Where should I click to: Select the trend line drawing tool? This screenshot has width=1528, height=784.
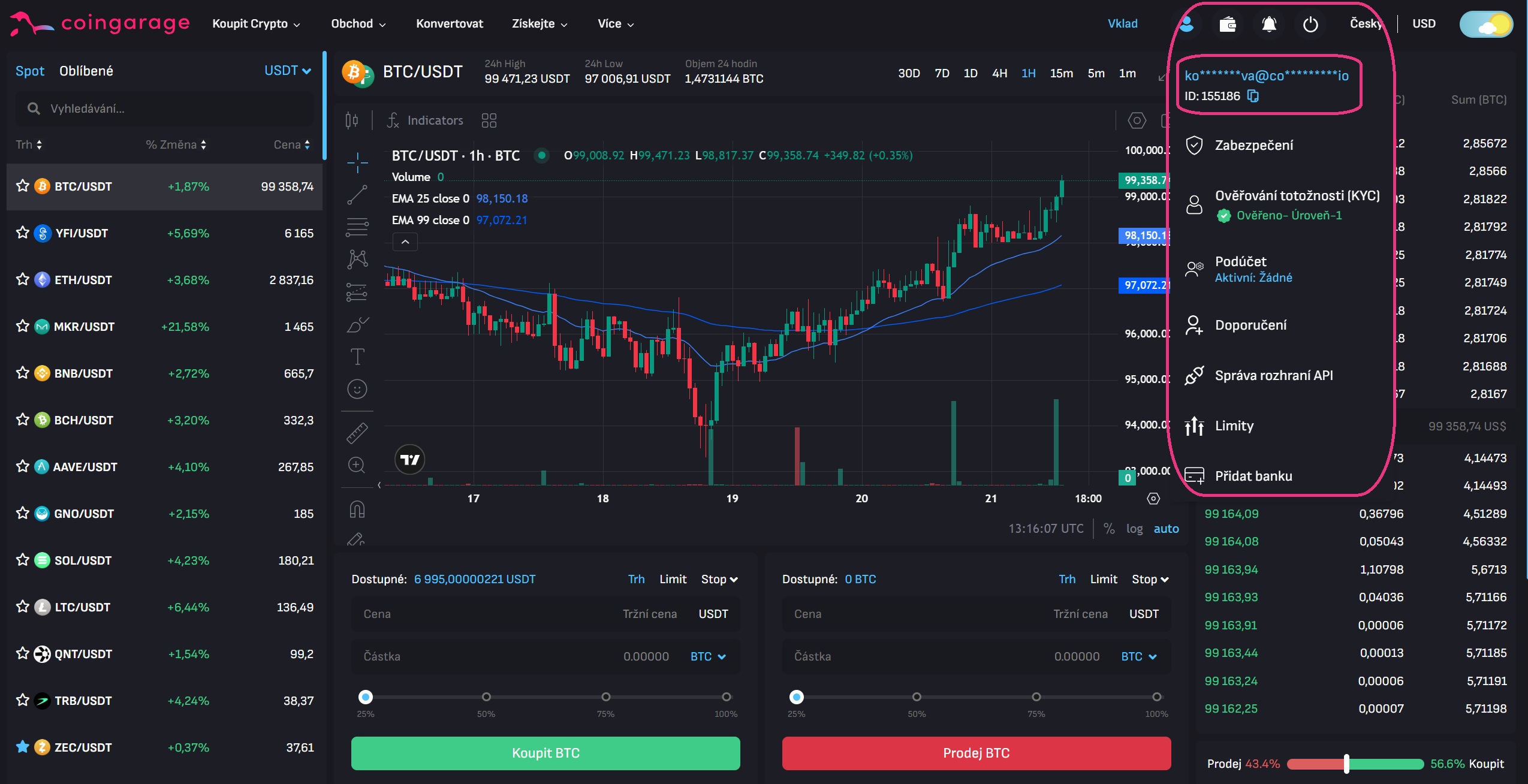tap(357, 195)
